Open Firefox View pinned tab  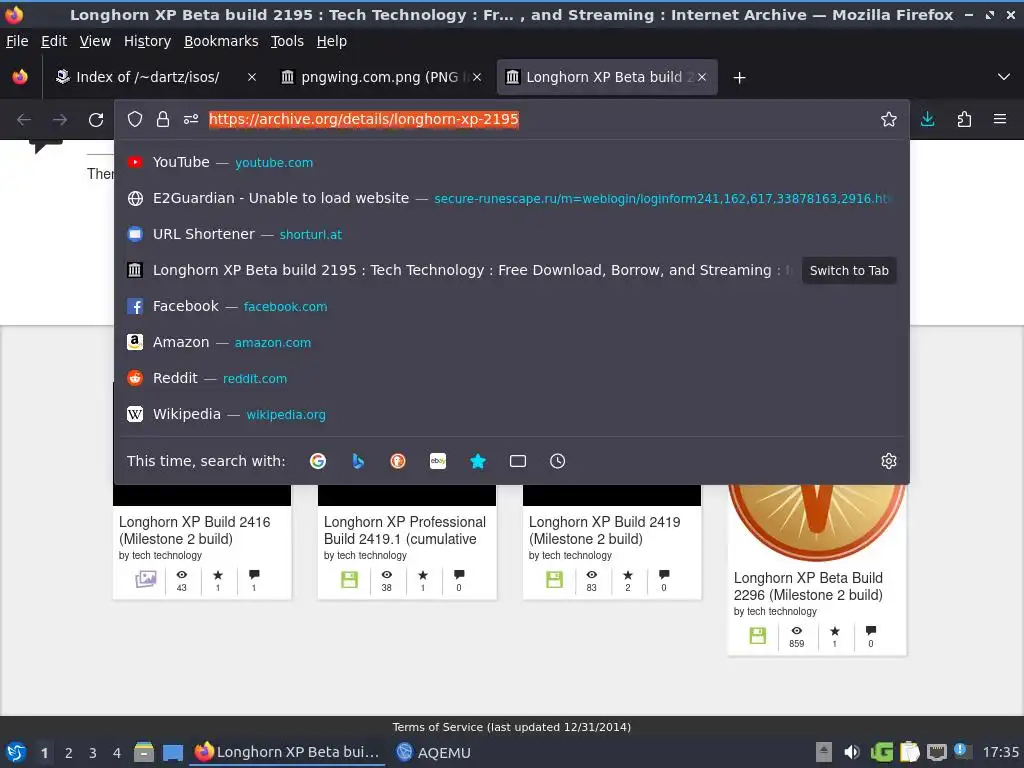click(x=20, y=77)
